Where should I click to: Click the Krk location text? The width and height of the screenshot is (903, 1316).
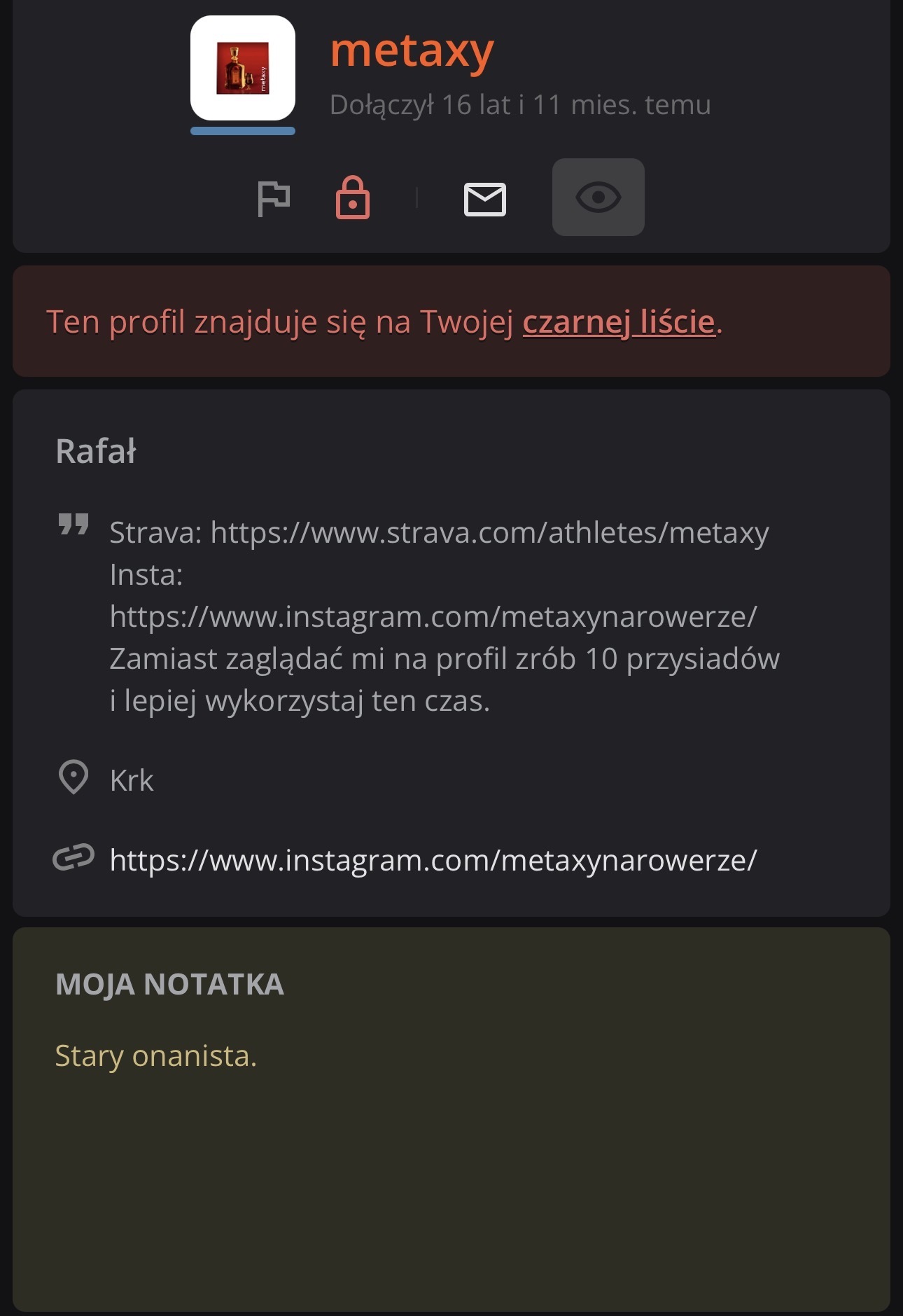(132, 780)
